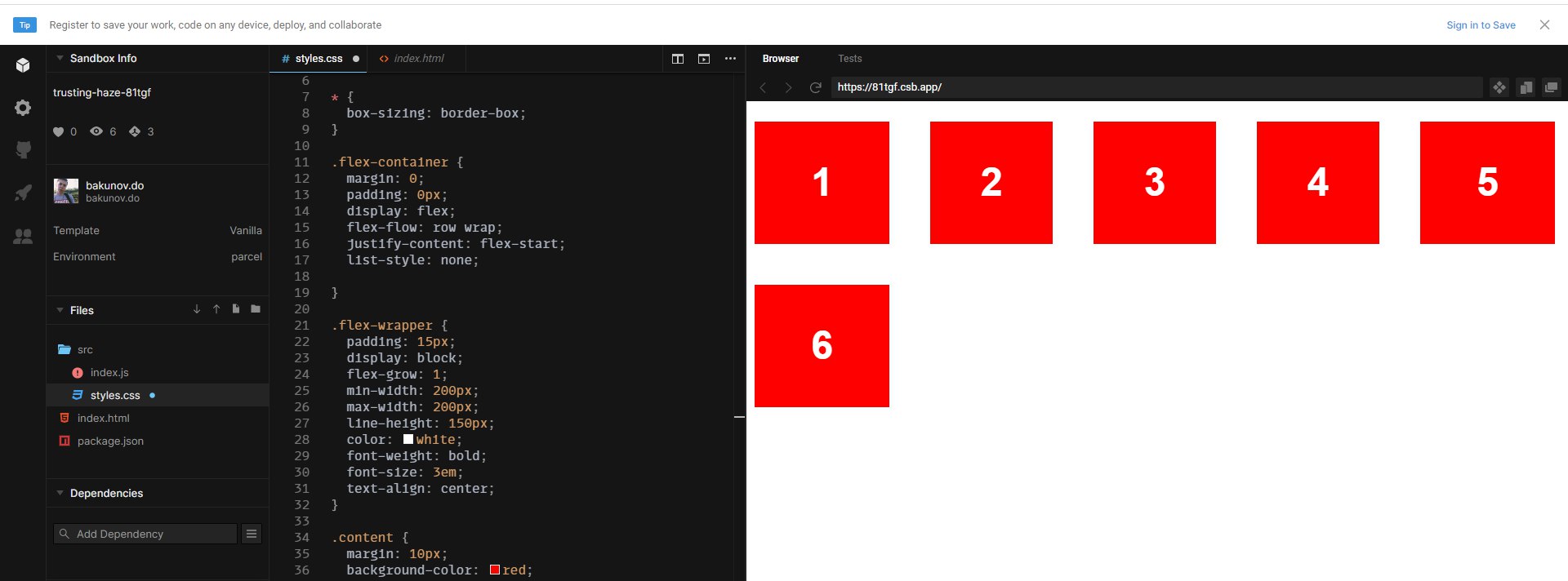Click the Add Dependency search field
This screenshot has width=1568, height=581.
(x=145, y=534)
